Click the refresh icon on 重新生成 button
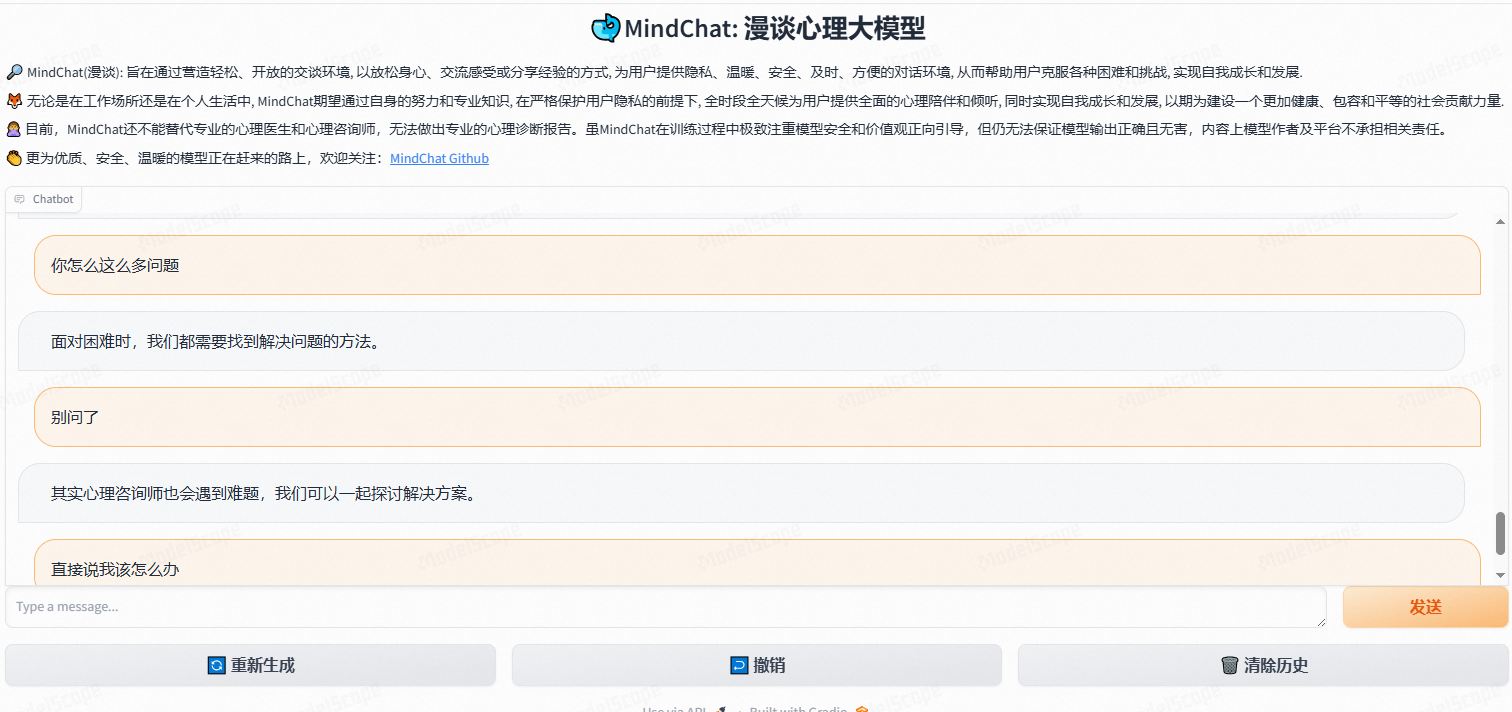This screenshot has width=1512, height=712. tap(216, 666)
